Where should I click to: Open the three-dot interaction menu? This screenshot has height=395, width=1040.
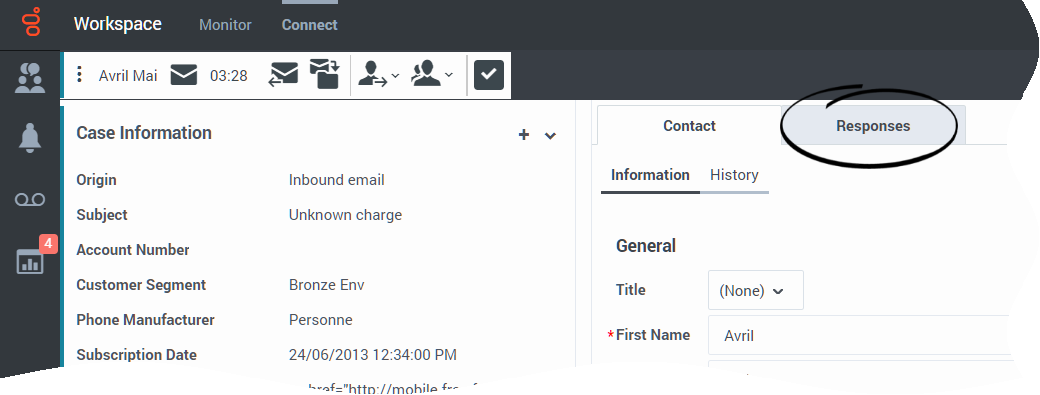[80, 75]
